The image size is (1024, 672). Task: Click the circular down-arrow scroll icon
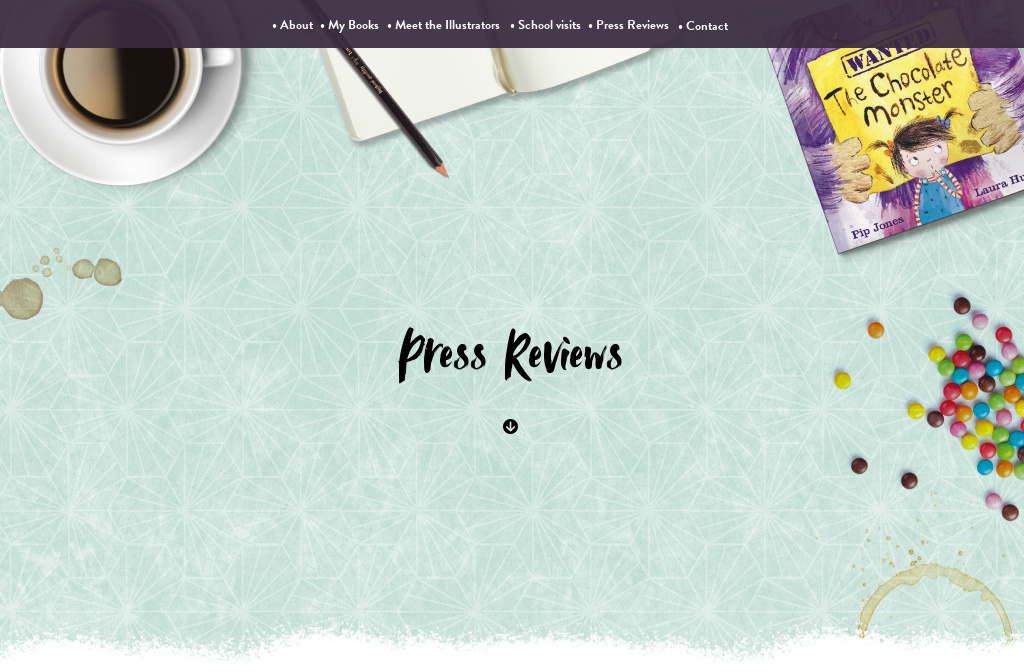pyautogui.click(x=510, y=426)
